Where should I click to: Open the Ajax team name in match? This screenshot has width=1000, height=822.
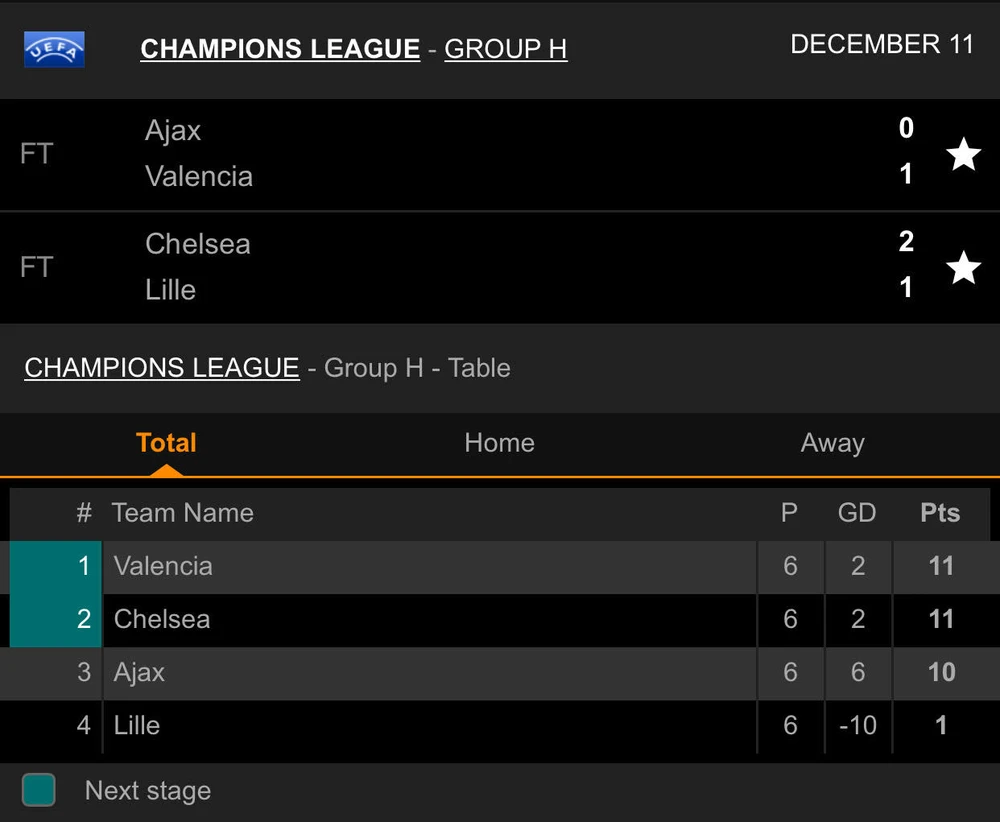(x=173, y=131)
